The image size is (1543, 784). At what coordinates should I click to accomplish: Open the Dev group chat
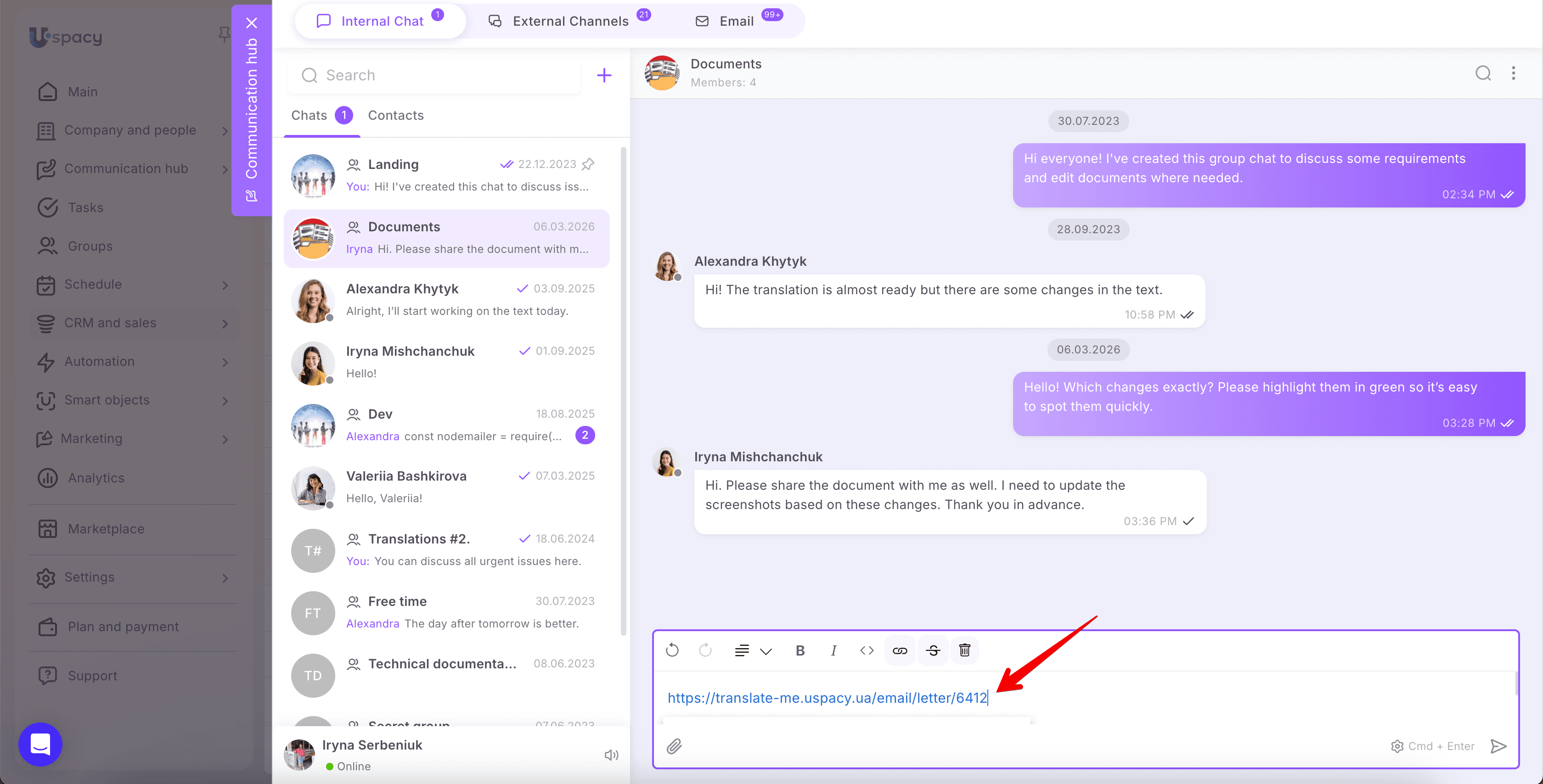447,425
